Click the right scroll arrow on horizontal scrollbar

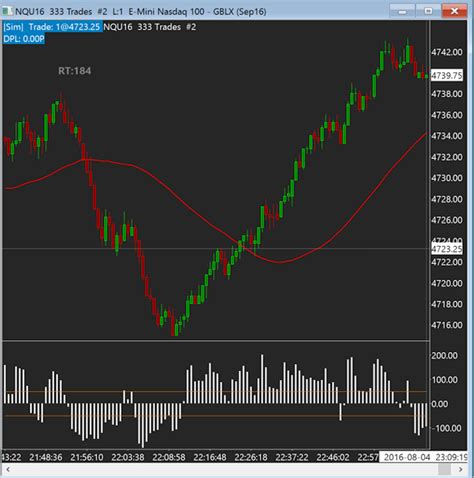click(461, 469)
